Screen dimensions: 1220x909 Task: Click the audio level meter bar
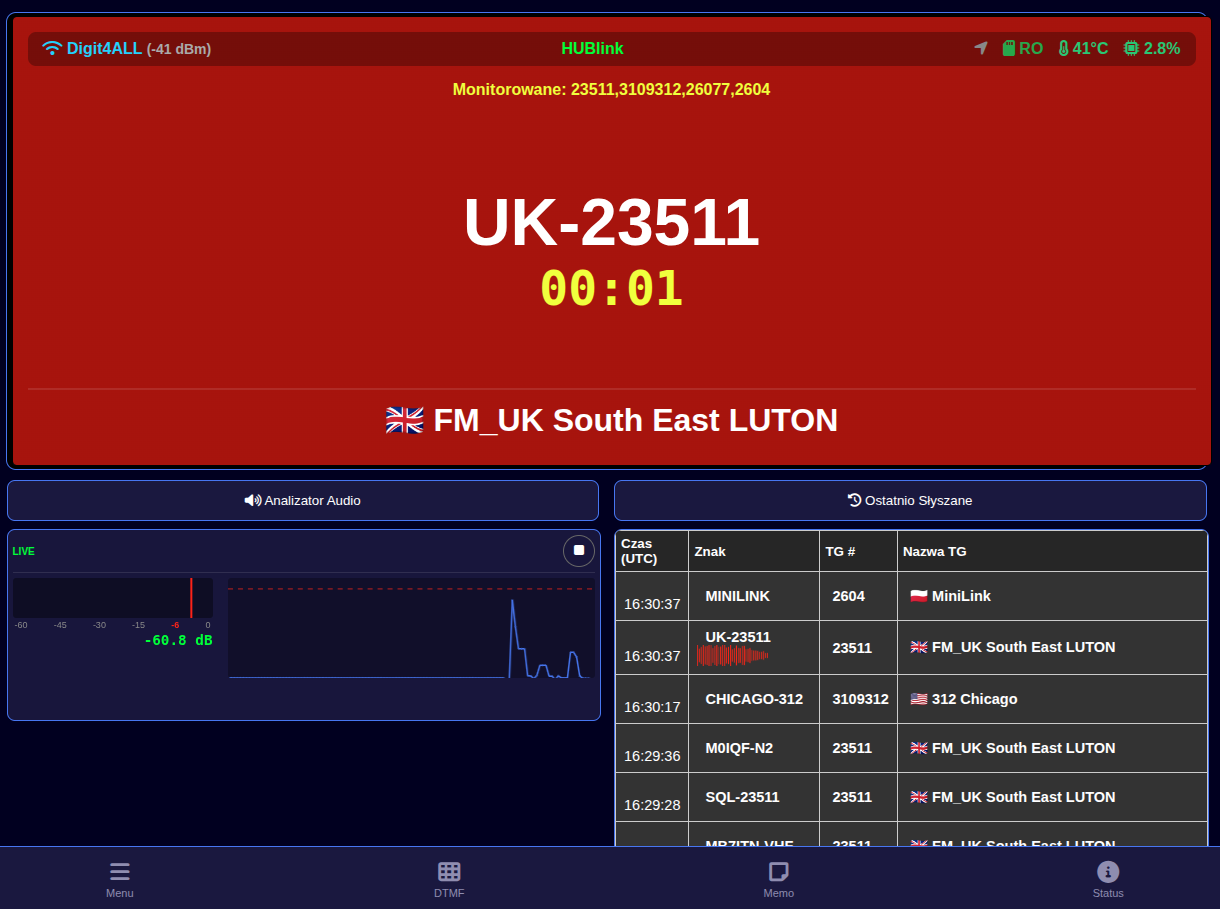point(112,598)
